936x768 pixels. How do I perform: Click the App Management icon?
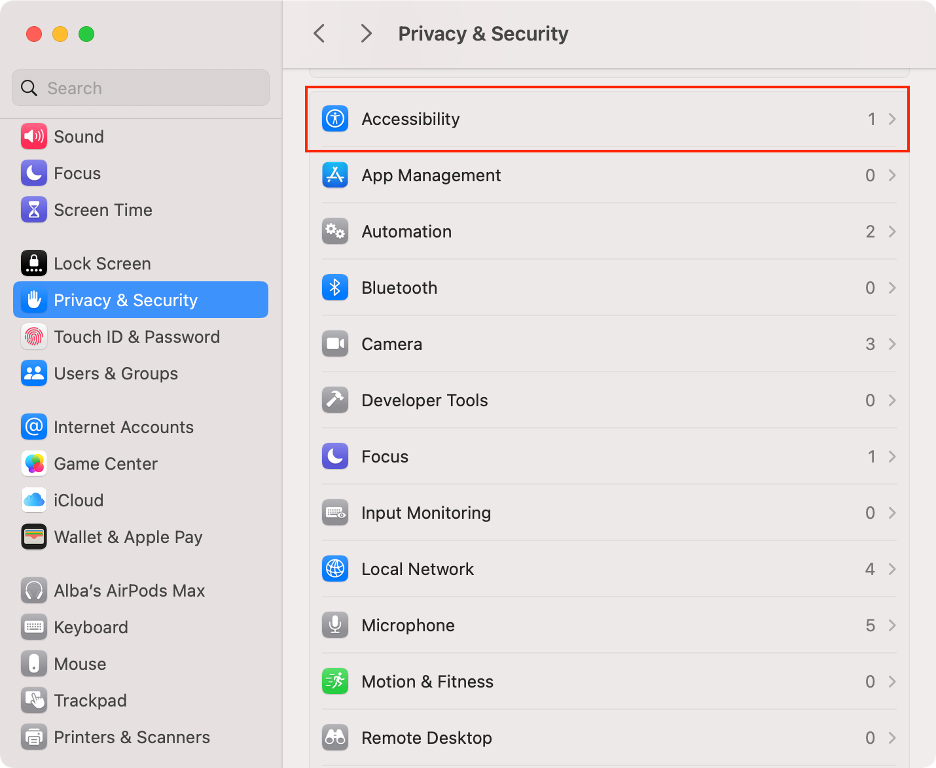(337, 175)
